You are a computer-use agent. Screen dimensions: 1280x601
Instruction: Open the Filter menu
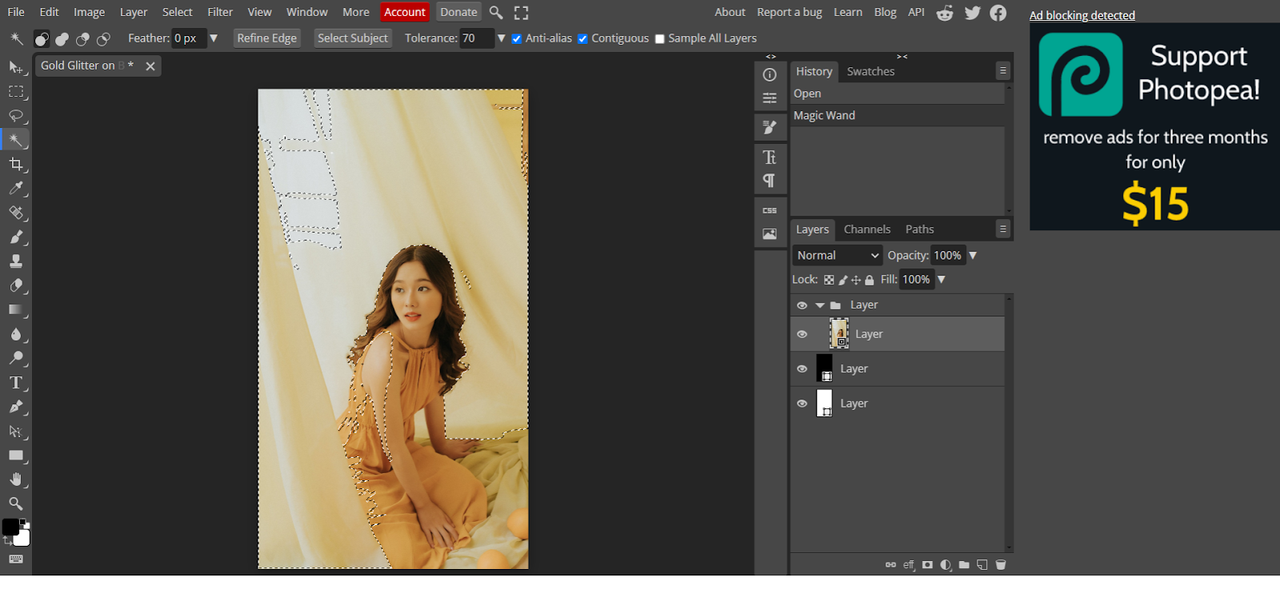(220, 12)
